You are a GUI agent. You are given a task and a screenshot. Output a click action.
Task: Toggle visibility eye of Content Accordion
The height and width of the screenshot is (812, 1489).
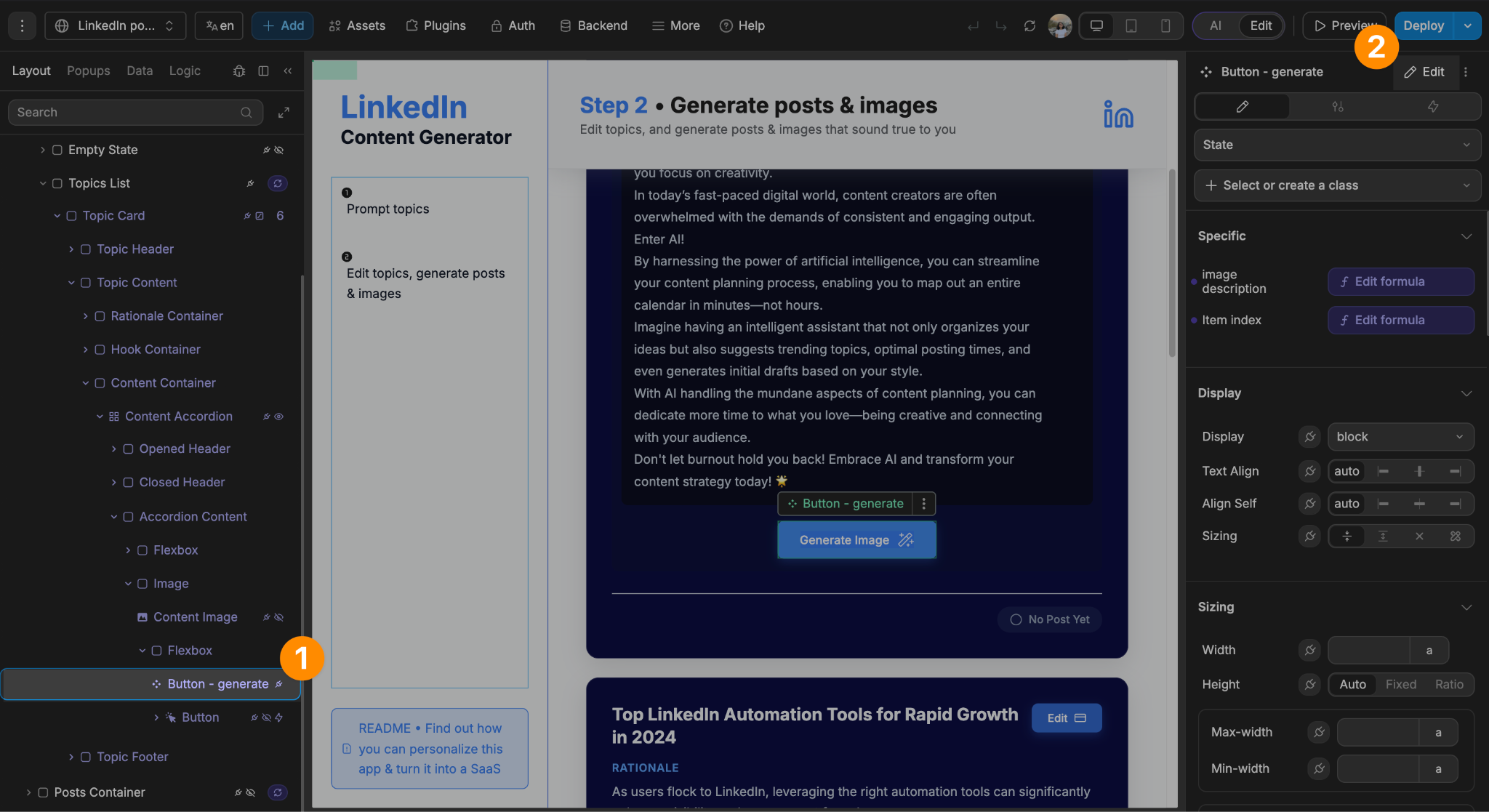tap(279, 417)
